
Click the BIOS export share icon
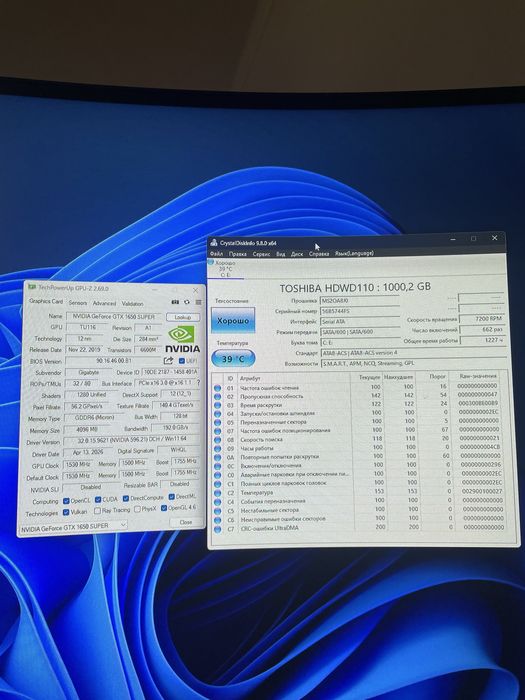[x=168, y=360]
